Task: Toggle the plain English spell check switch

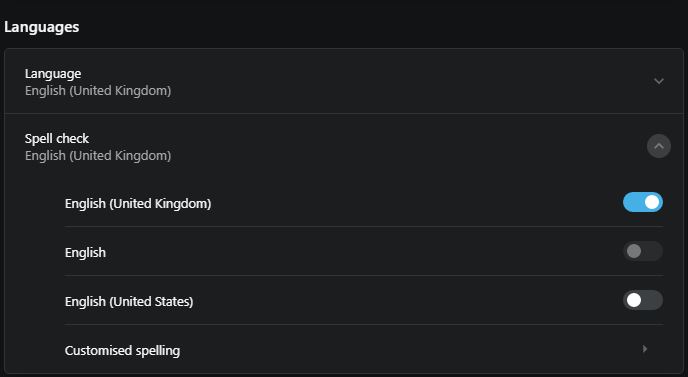Action: tap(643, 251)
